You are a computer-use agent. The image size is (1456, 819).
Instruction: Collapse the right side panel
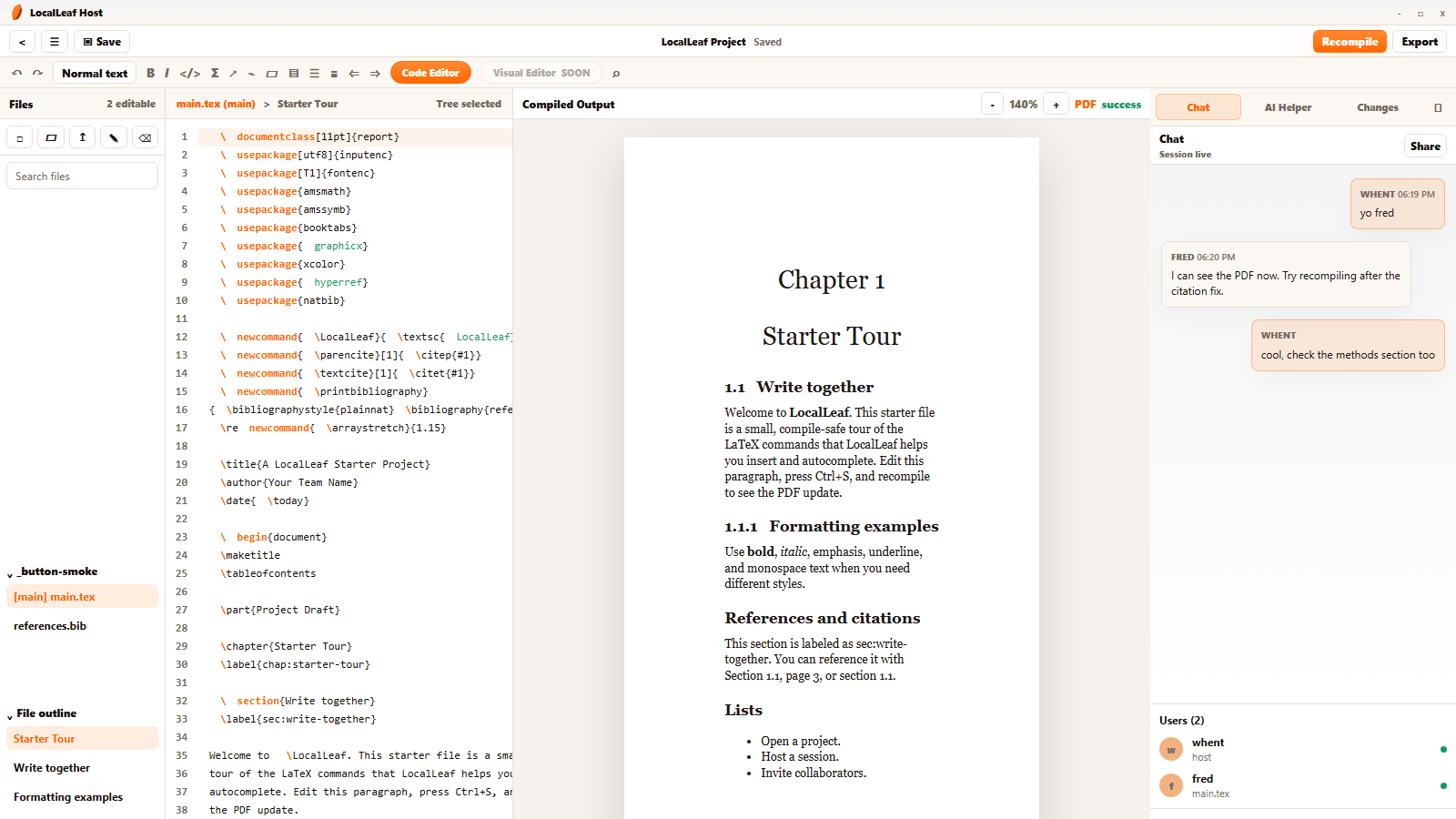pos(1438,107)
